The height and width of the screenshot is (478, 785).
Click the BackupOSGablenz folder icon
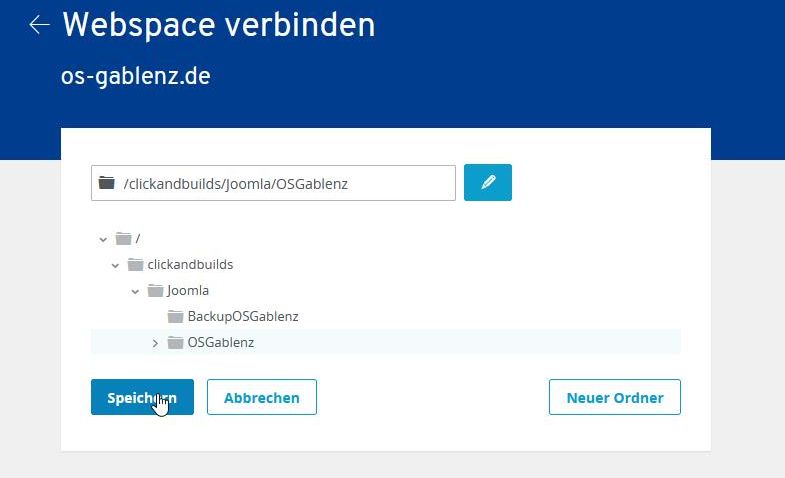(x=176, y=317)
